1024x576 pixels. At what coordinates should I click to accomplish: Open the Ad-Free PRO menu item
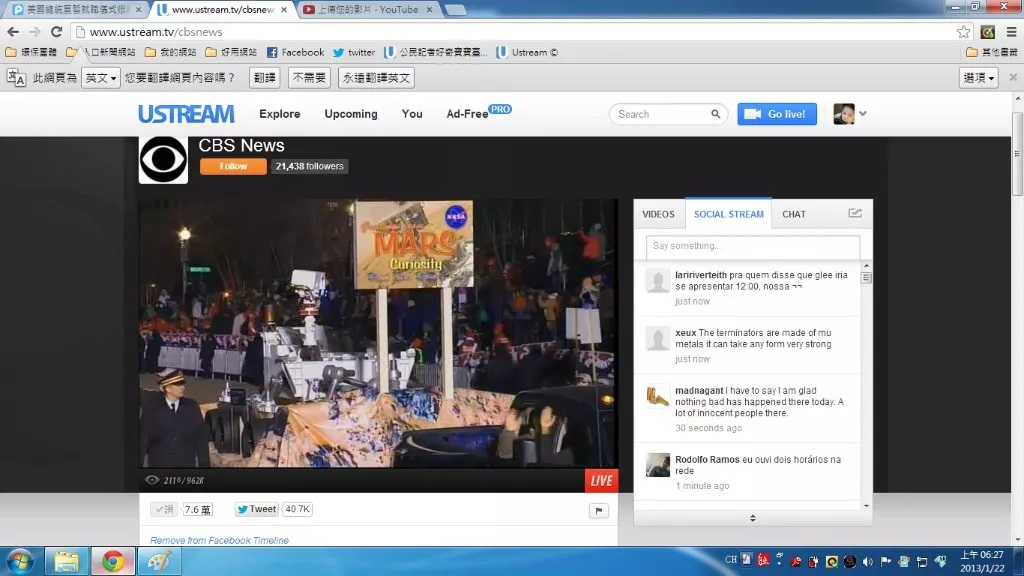tap(479, 112)
